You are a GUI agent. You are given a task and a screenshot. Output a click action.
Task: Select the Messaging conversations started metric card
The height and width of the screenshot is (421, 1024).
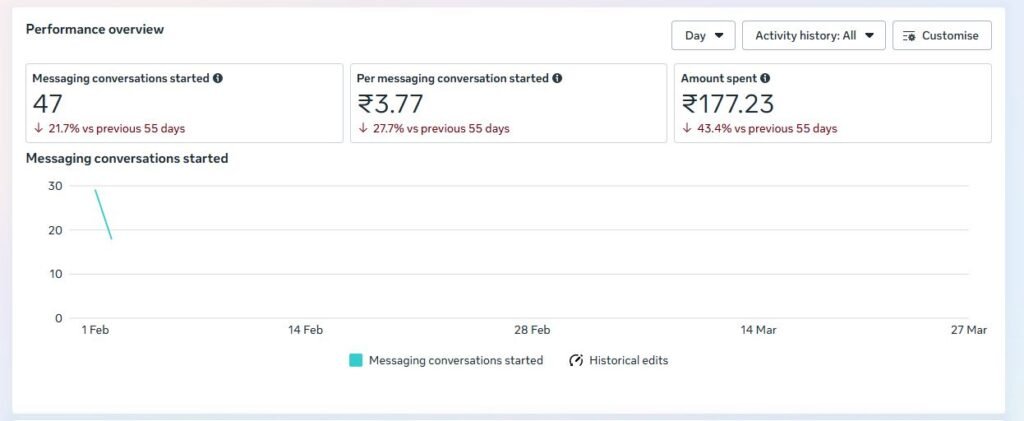pyautogui.click(x=184, y=103)
